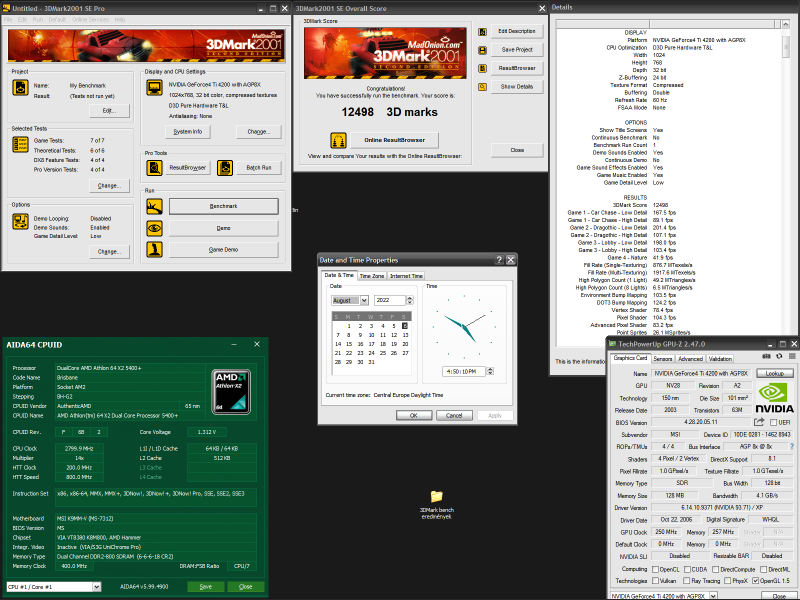The image size is (800, 600).
Task: Click the floppy disk icon next to Save Project
Action: (482, 50)
